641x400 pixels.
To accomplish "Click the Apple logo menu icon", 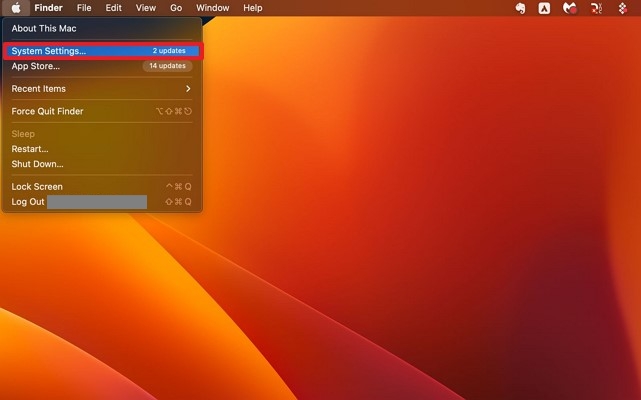I will pyautogui.click(x=16, y=8).
